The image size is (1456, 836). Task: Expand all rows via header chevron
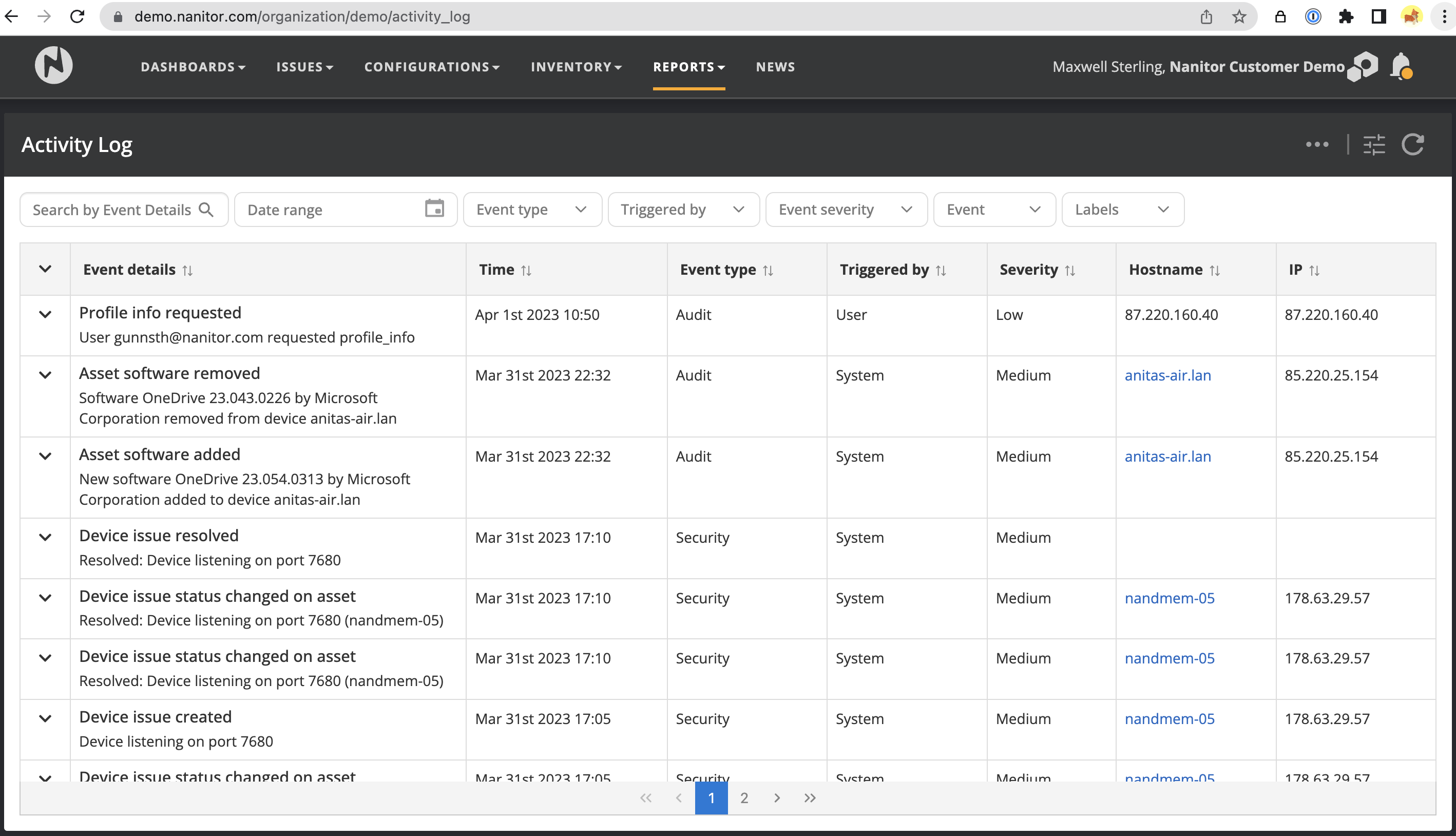[45, 269]
